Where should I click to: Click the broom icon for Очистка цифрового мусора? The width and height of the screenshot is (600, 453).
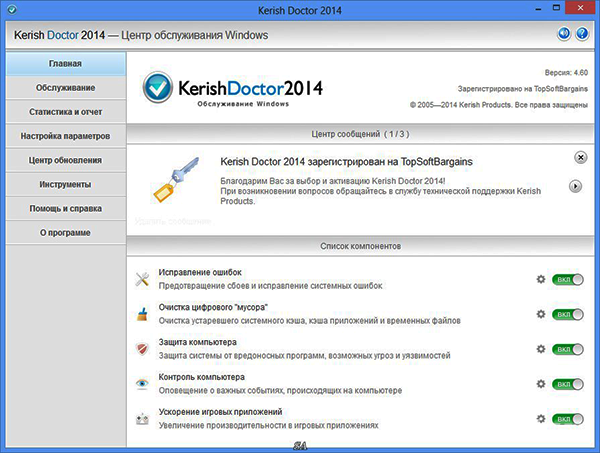point(142,314)
